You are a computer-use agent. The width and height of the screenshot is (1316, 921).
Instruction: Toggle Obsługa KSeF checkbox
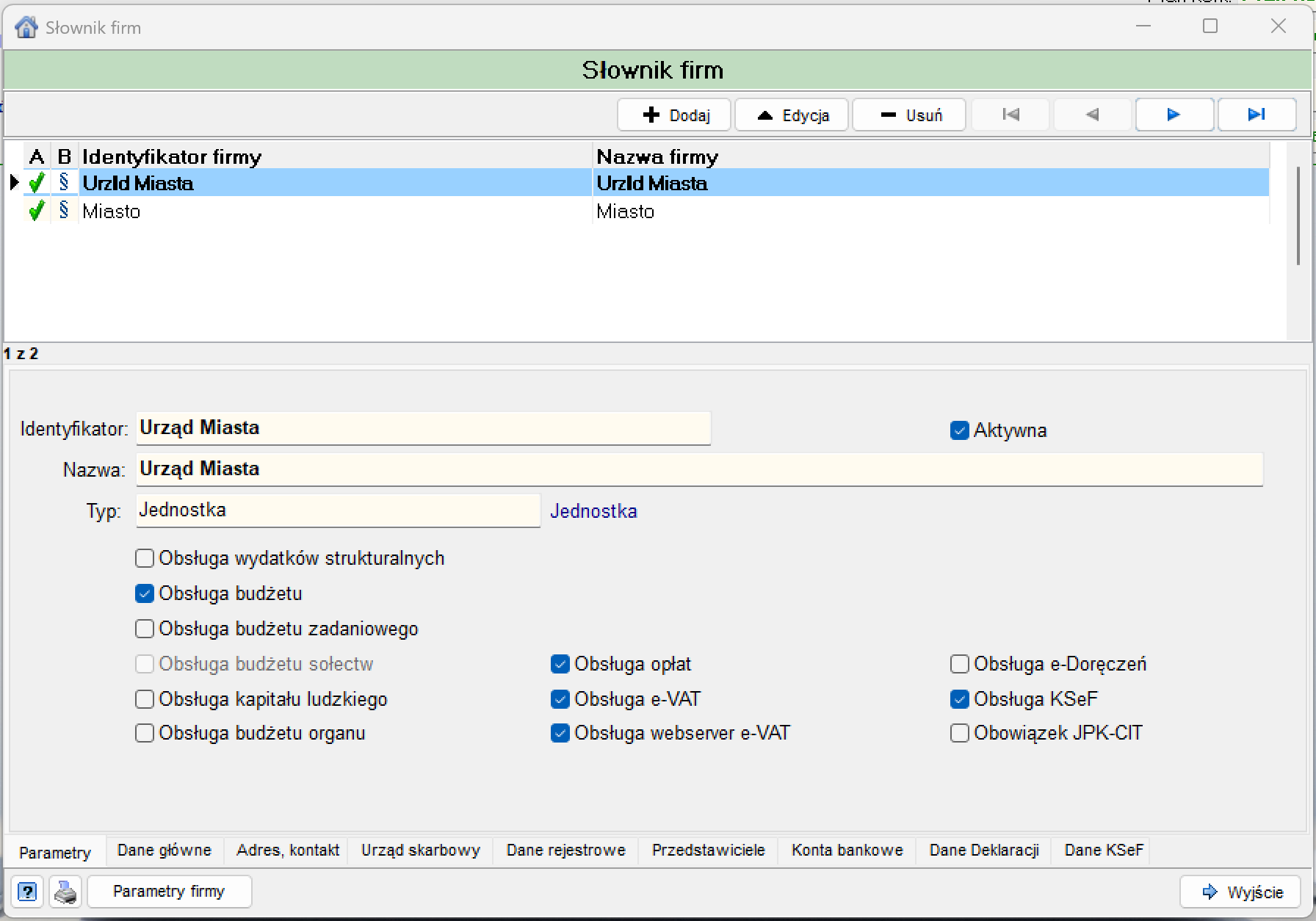(x=959, y=699)
